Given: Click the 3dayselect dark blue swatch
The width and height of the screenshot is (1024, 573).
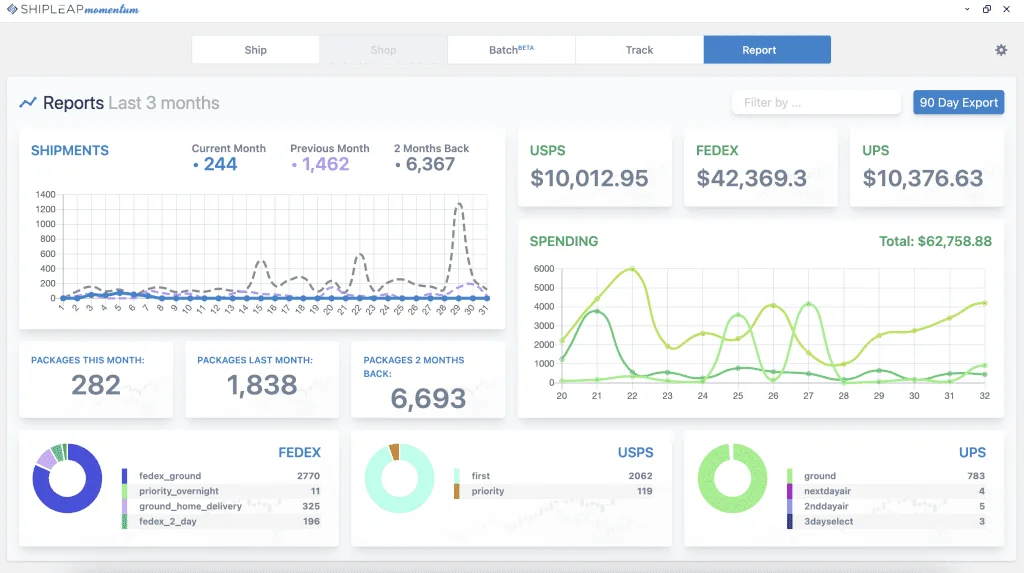Looking at the screenshot, I should [790, 521].
